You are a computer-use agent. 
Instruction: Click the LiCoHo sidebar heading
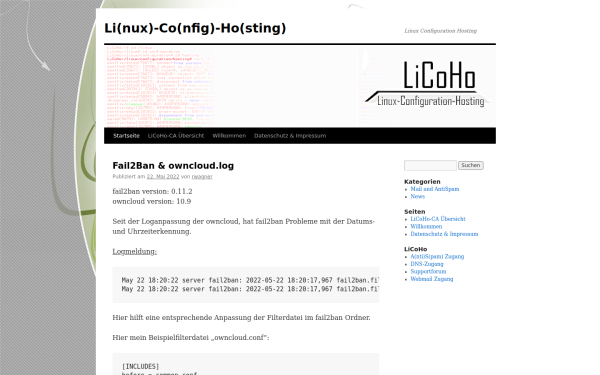tap(416, 249)
